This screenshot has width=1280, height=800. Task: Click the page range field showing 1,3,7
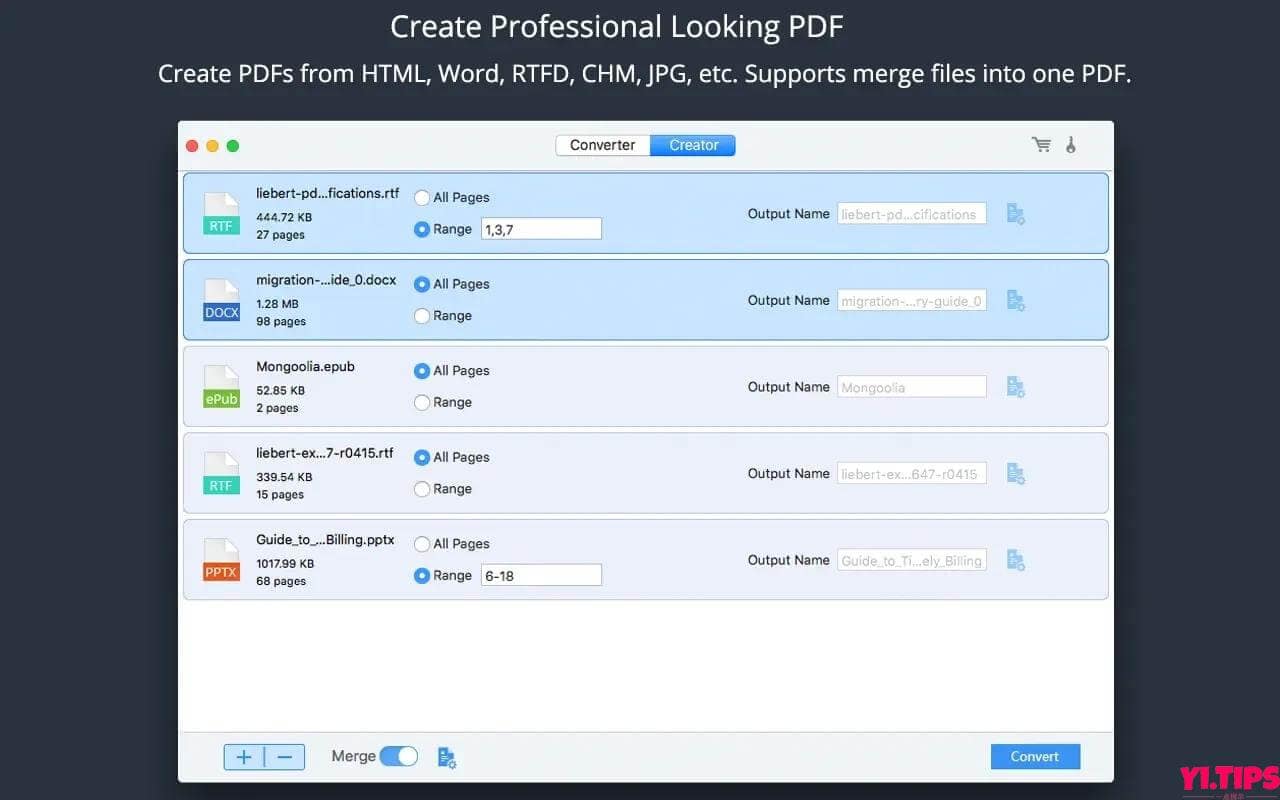541,228
